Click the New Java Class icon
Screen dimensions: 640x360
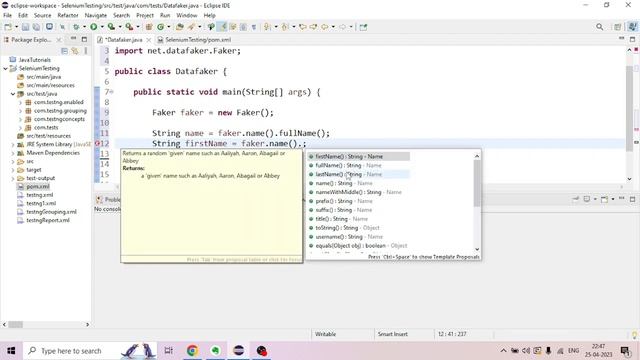coord(160,27)
